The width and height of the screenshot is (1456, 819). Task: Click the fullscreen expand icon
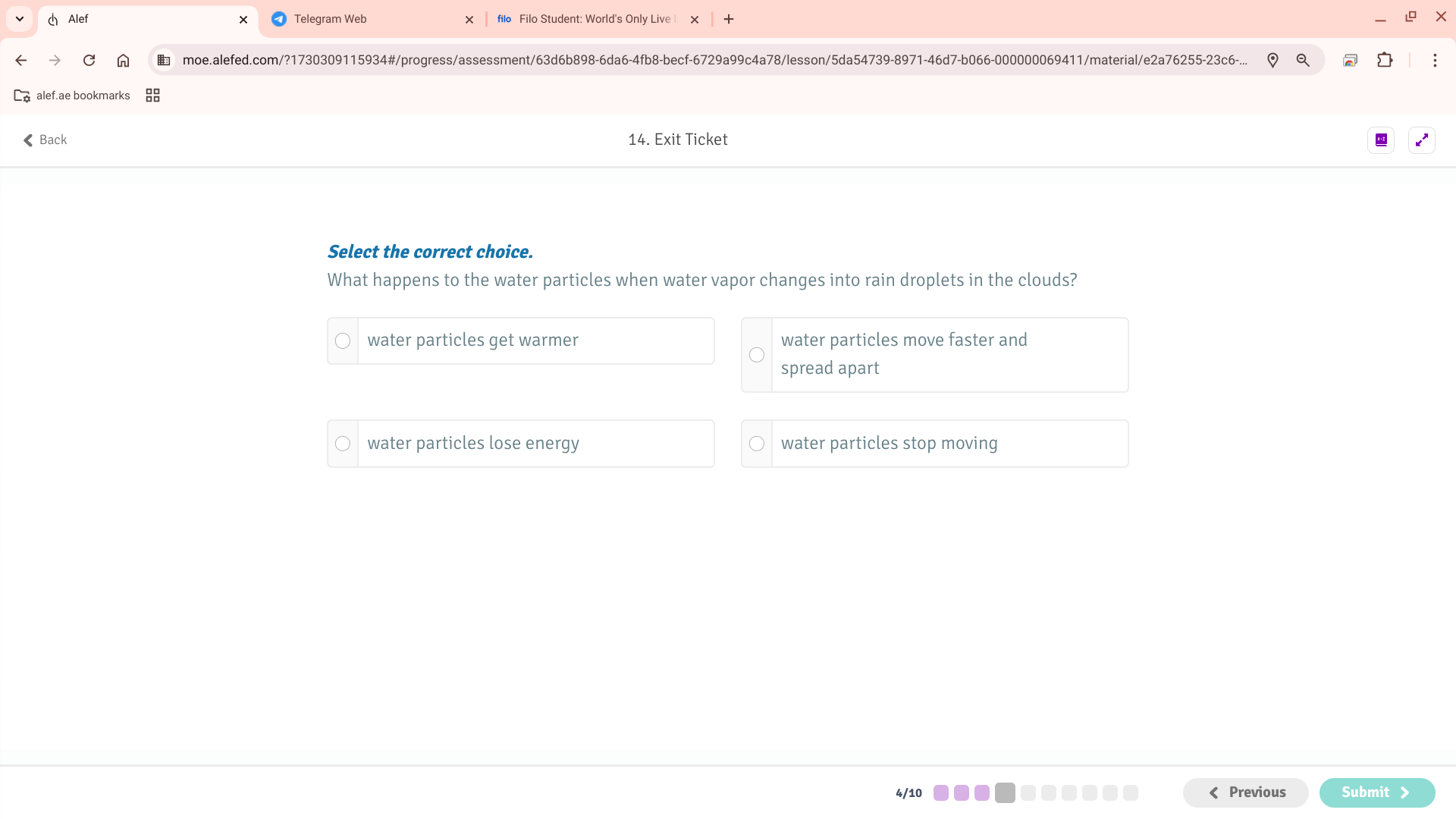(x=1421, y=140)
